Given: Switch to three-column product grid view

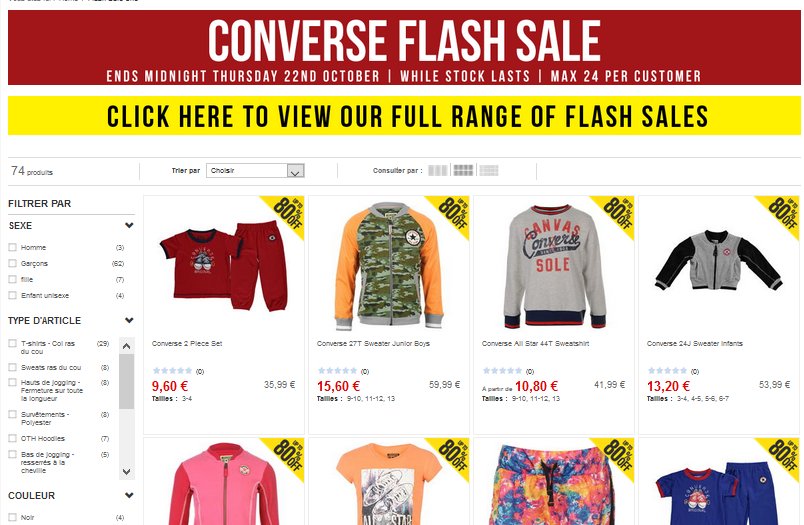Looking at the screenshot, I should click(x=438, y=170).
